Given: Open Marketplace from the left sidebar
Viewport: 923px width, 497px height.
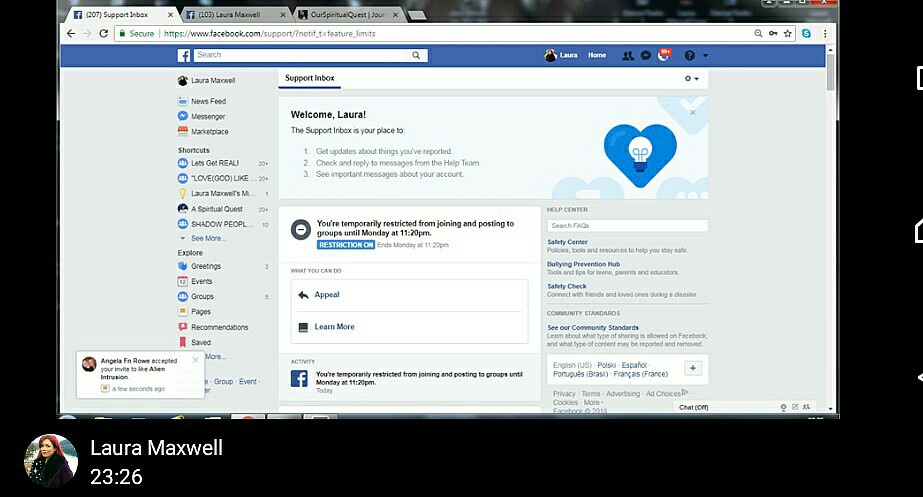Looking at the screenshot, I should (x=209, y=131).
